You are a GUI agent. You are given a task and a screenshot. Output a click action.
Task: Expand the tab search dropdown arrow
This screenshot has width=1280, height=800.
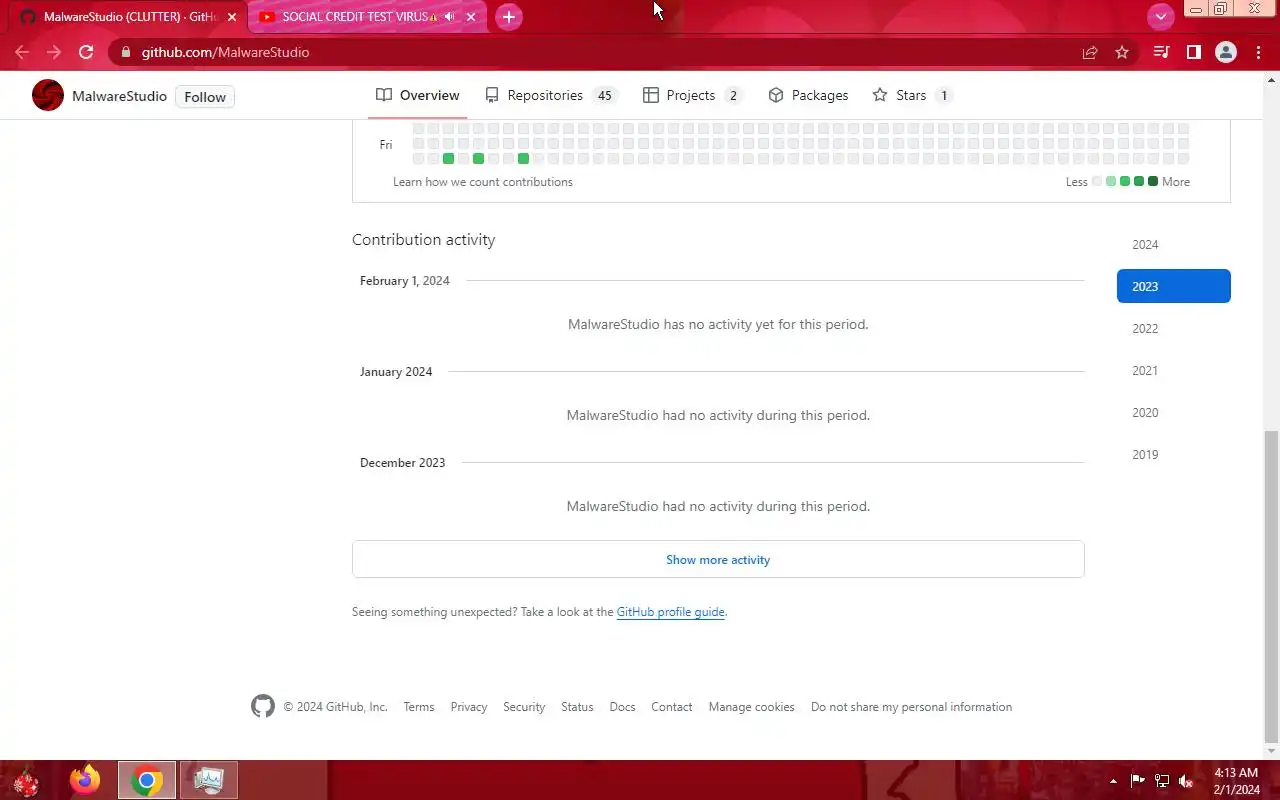(x=1160, y=17)
